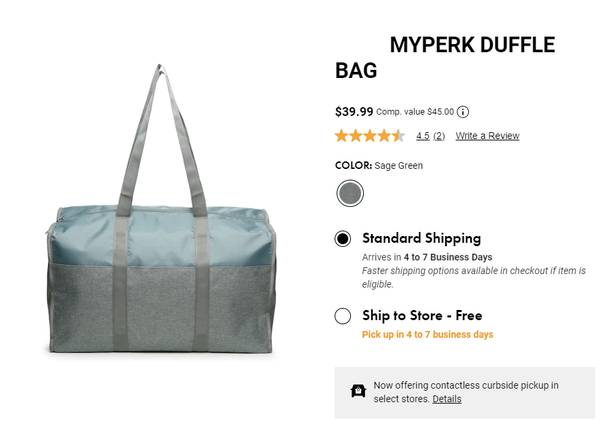Viewport: 600px width, 428px height.
Task: Click the duffle bag product image
Action: (161, 209)
